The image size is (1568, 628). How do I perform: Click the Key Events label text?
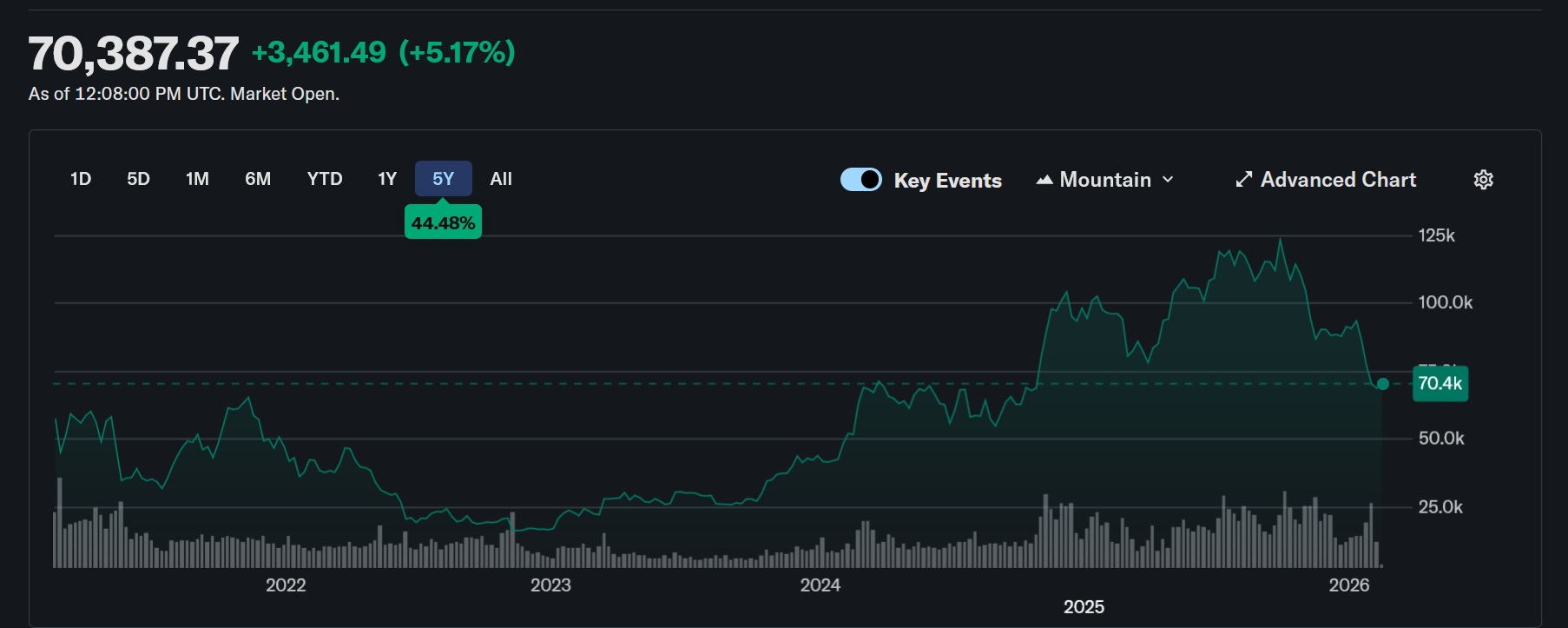(x=948, y=181)
